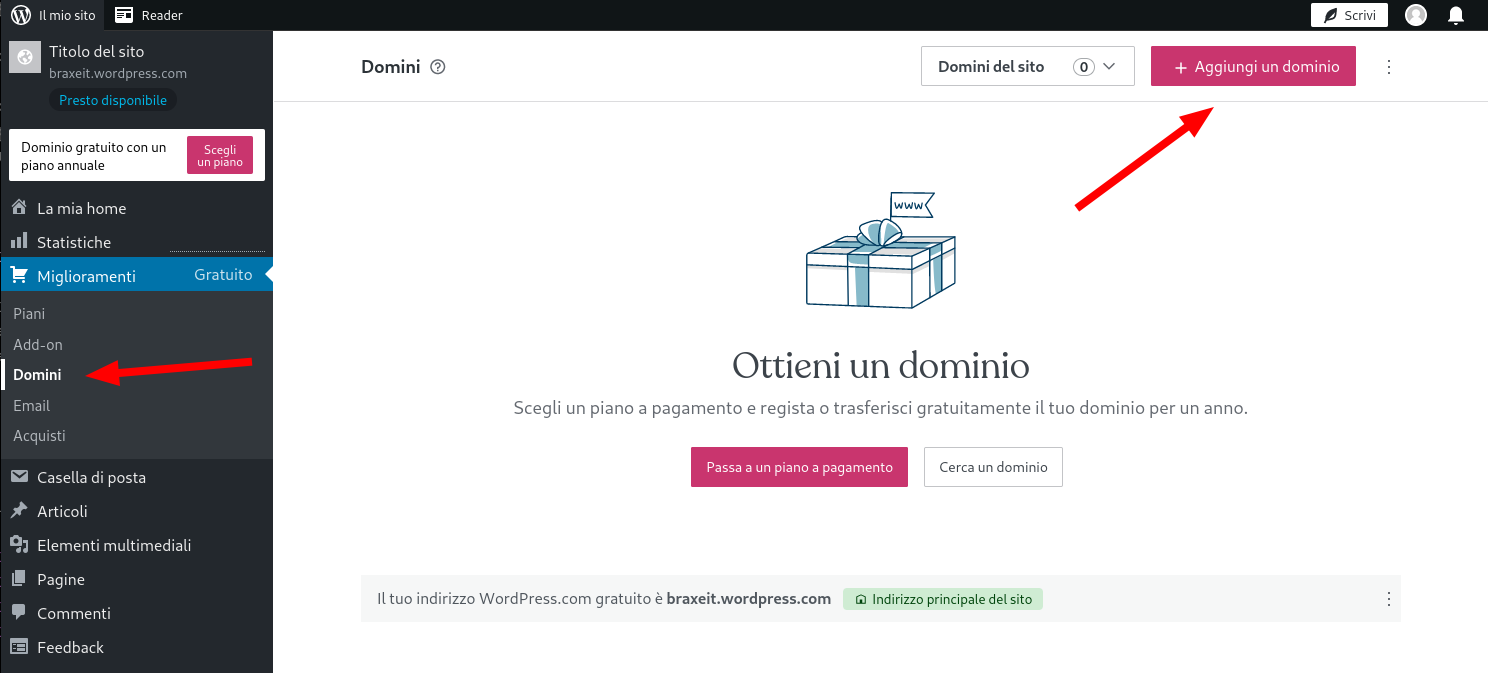The height and width of the screenshot is (673, 1488).
Task: Open the Reader icon in top bar
Action: [124, 15]
